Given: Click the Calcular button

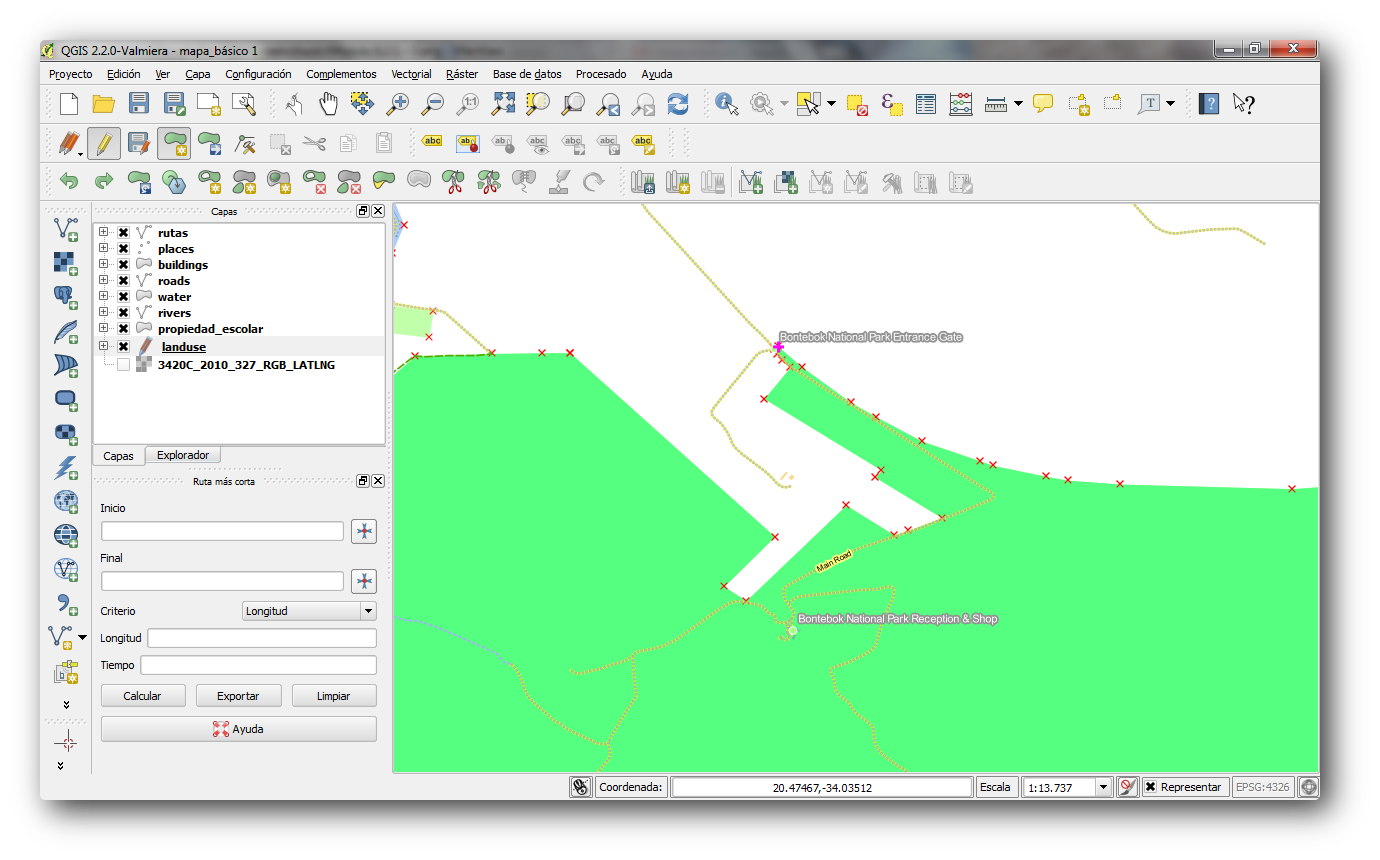Looking at the screenshot, I should click(142, 696).
